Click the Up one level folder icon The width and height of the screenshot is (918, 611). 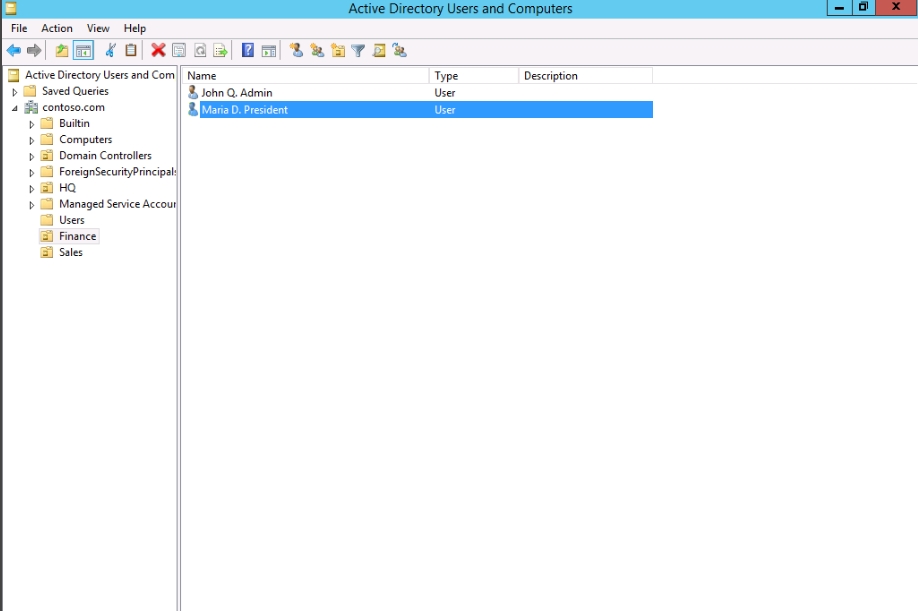[62, 51]
